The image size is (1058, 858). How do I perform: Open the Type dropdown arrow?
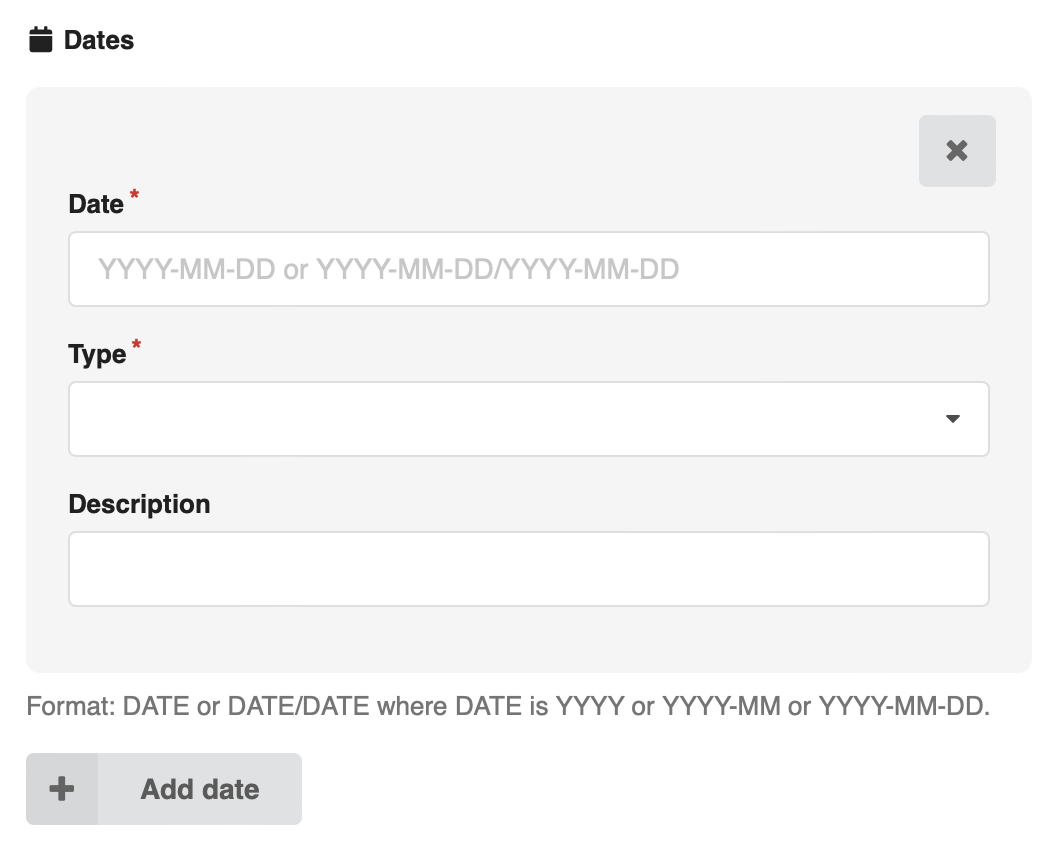[x=953, y=419]
